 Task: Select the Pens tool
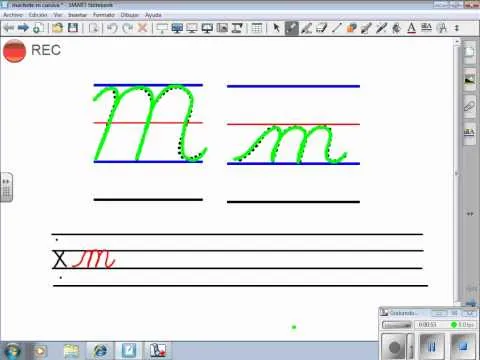(x=292, y=28)
